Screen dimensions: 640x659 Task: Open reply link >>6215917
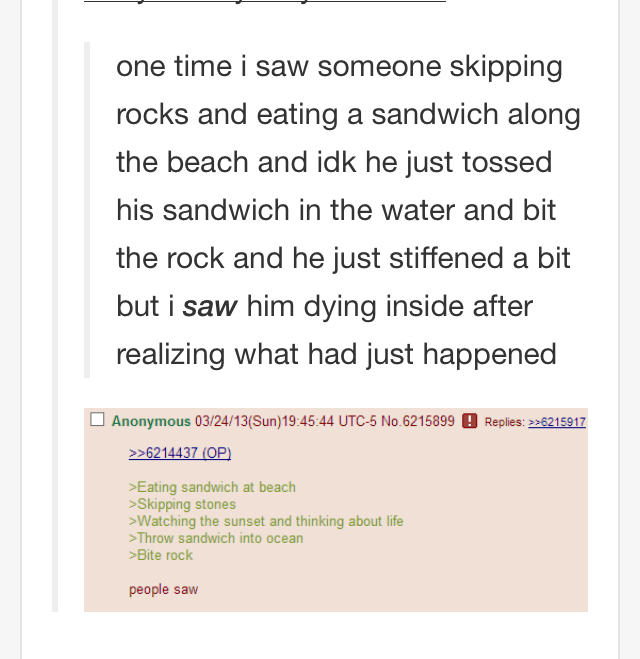click(557, 422)
